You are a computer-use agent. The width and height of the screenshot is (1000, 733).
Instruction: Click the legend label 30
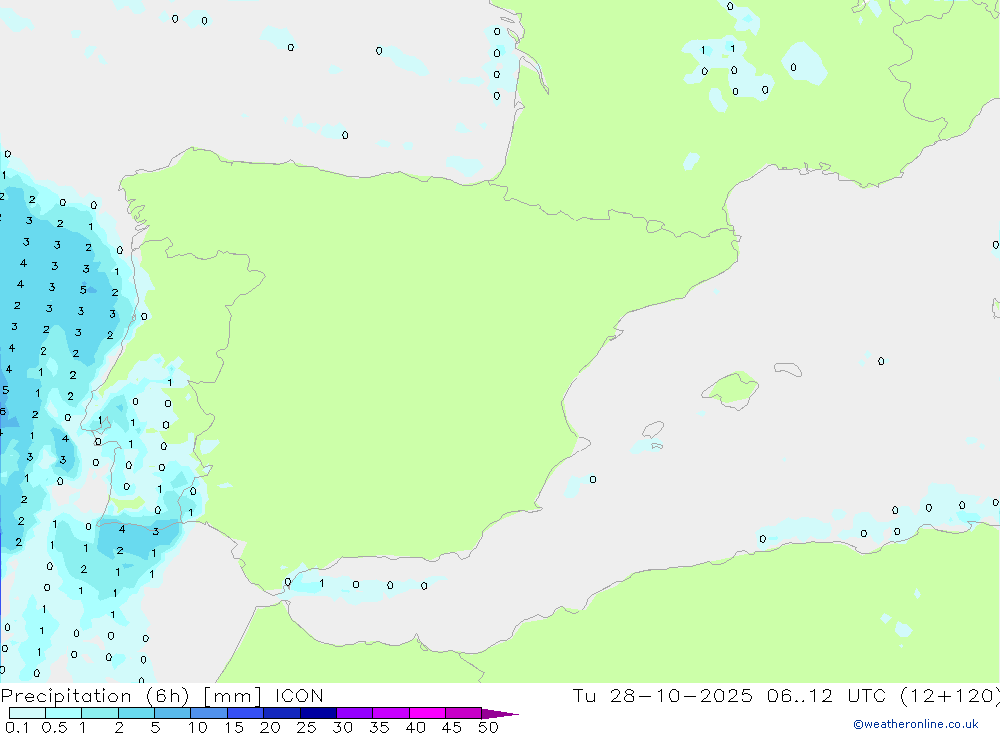click(342, 727)
